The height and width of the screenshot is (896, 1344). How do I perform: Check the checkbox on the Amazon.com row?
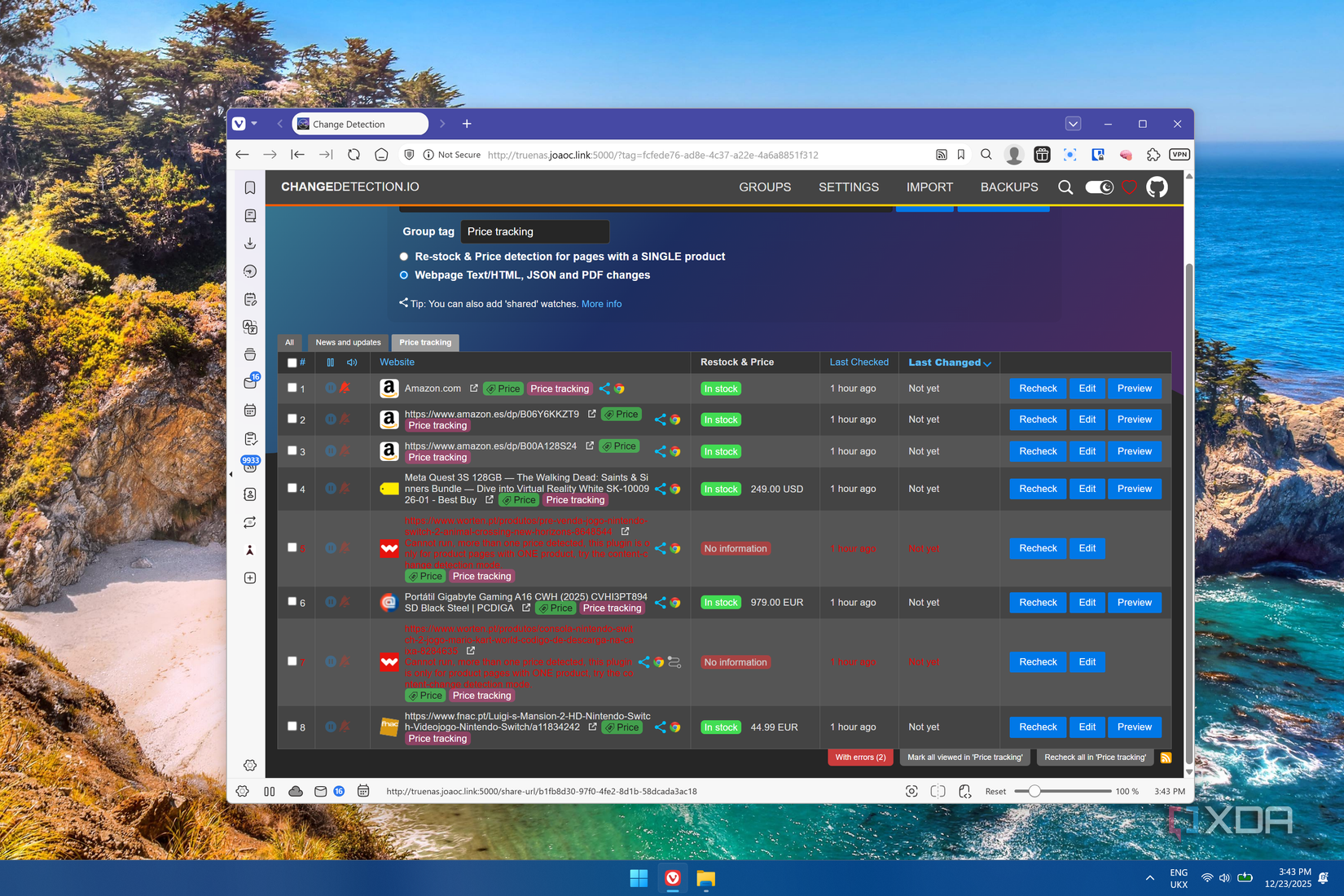tap(292, 389)
